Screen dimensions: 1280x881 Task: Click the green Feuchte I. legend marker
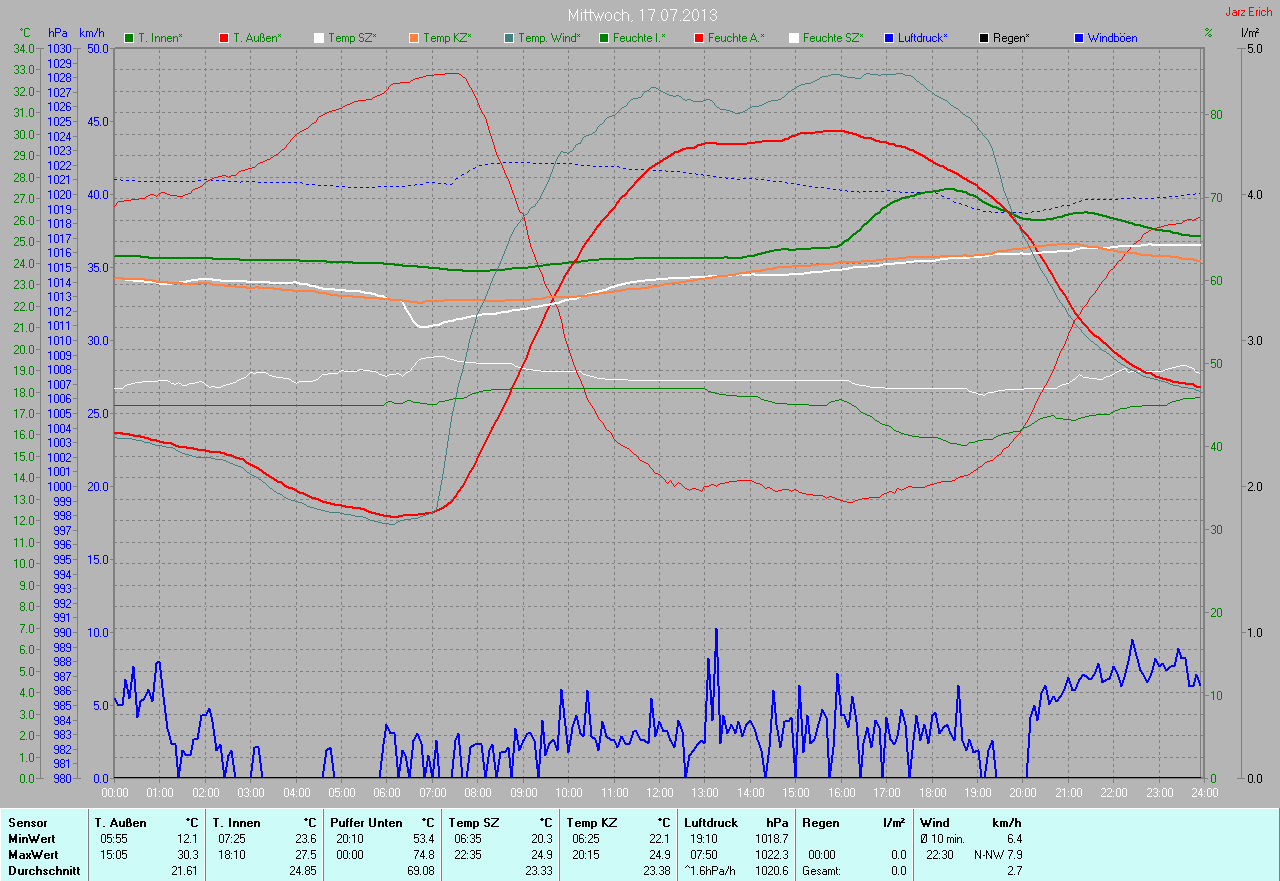click(604, 38)
